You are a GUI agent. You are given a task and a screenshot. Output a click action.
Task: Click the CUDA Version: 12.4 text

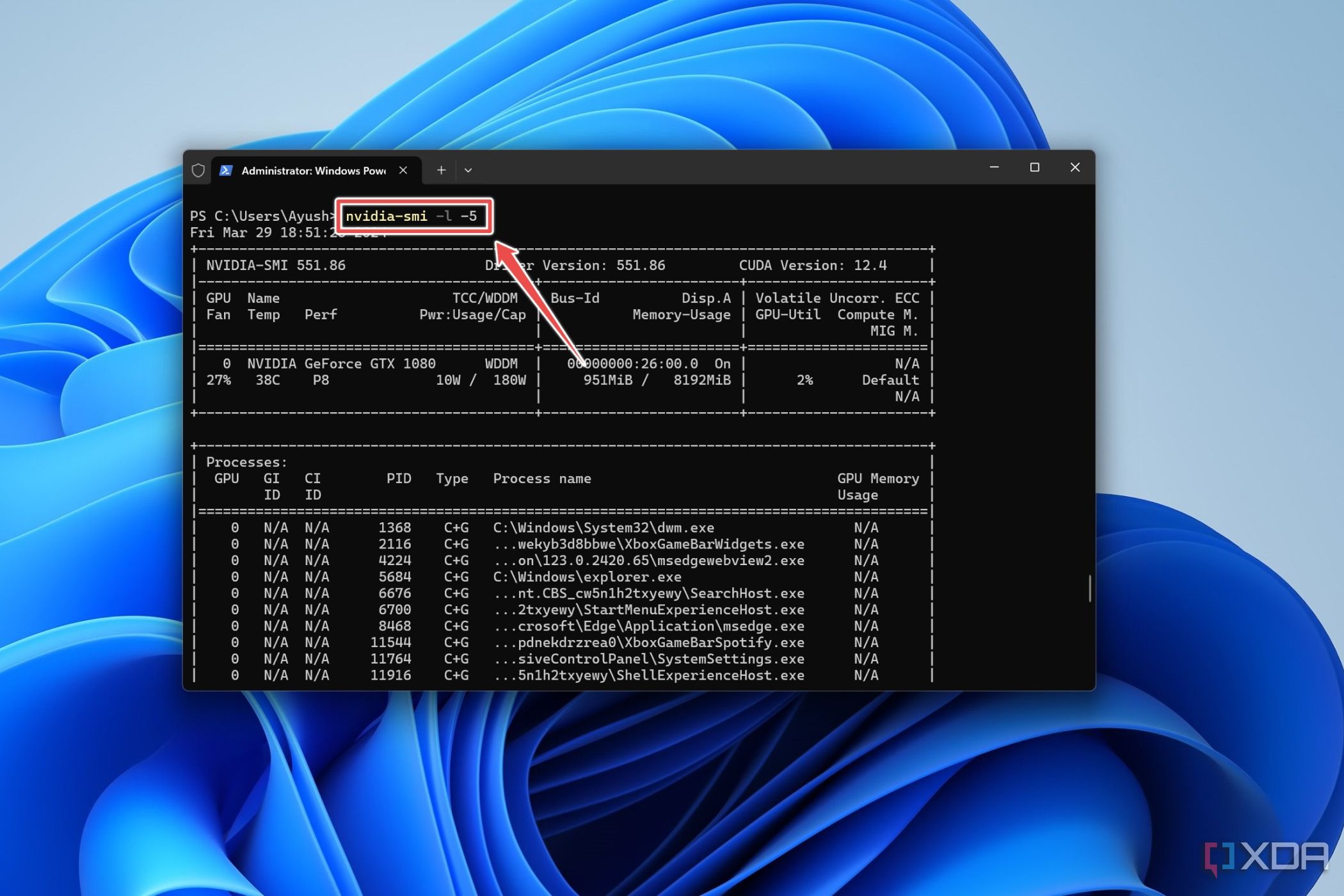coord(813,265)
